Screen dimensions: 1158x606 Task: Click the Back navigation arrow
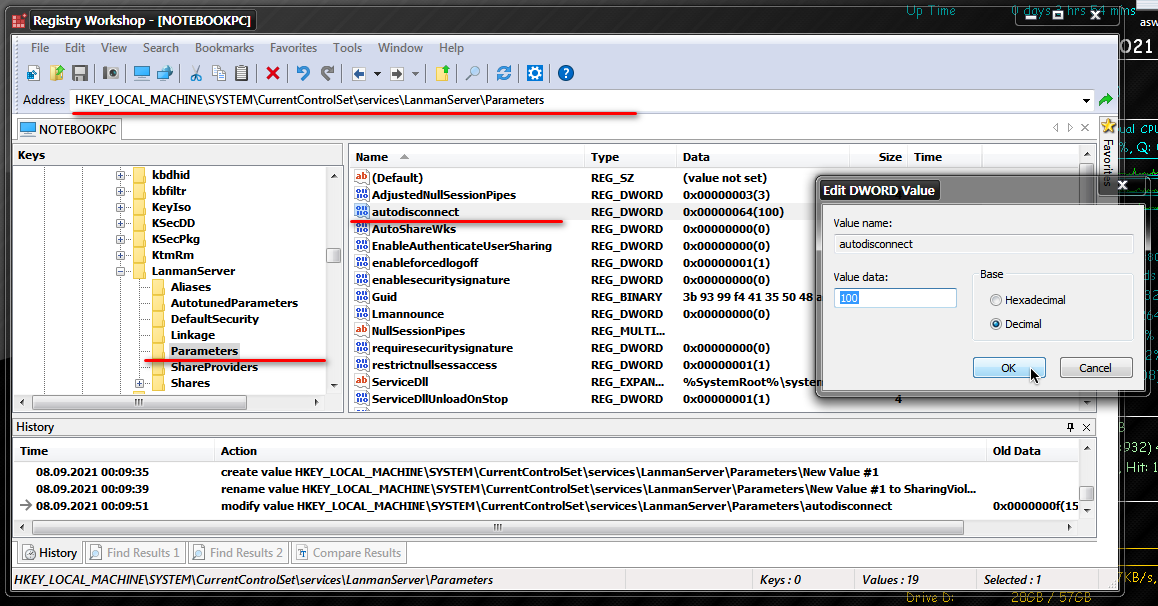click(359, 74)
